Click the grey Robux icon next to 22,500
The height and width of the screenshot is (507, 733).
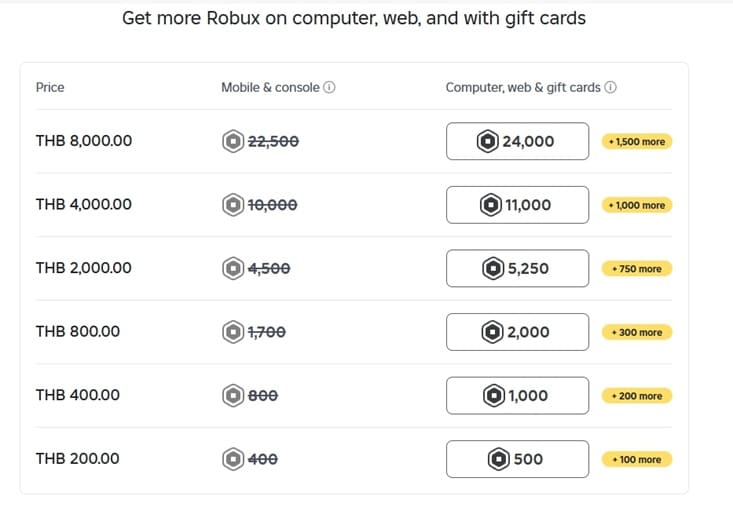[x=233, y=141]
